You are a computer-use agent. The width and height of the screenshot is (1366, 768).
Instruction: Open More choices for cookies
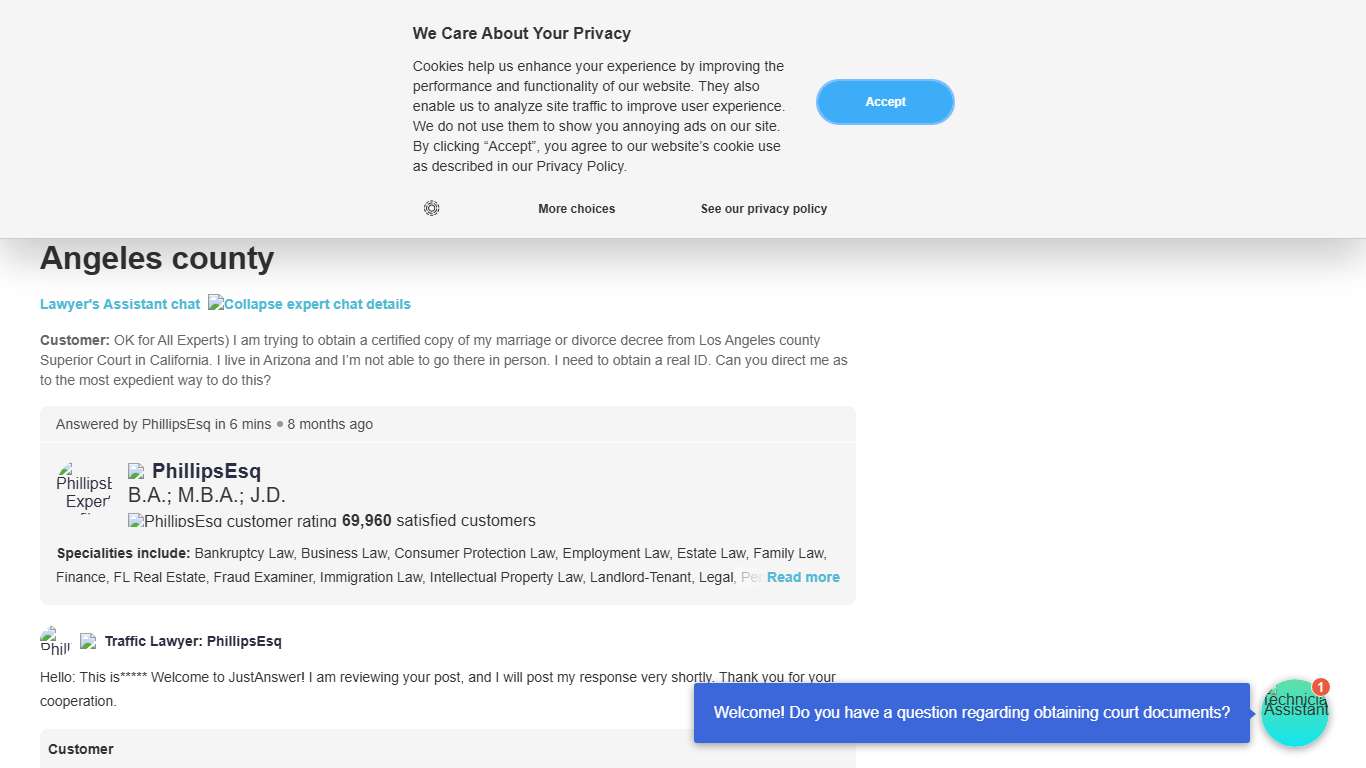(576, 209)
